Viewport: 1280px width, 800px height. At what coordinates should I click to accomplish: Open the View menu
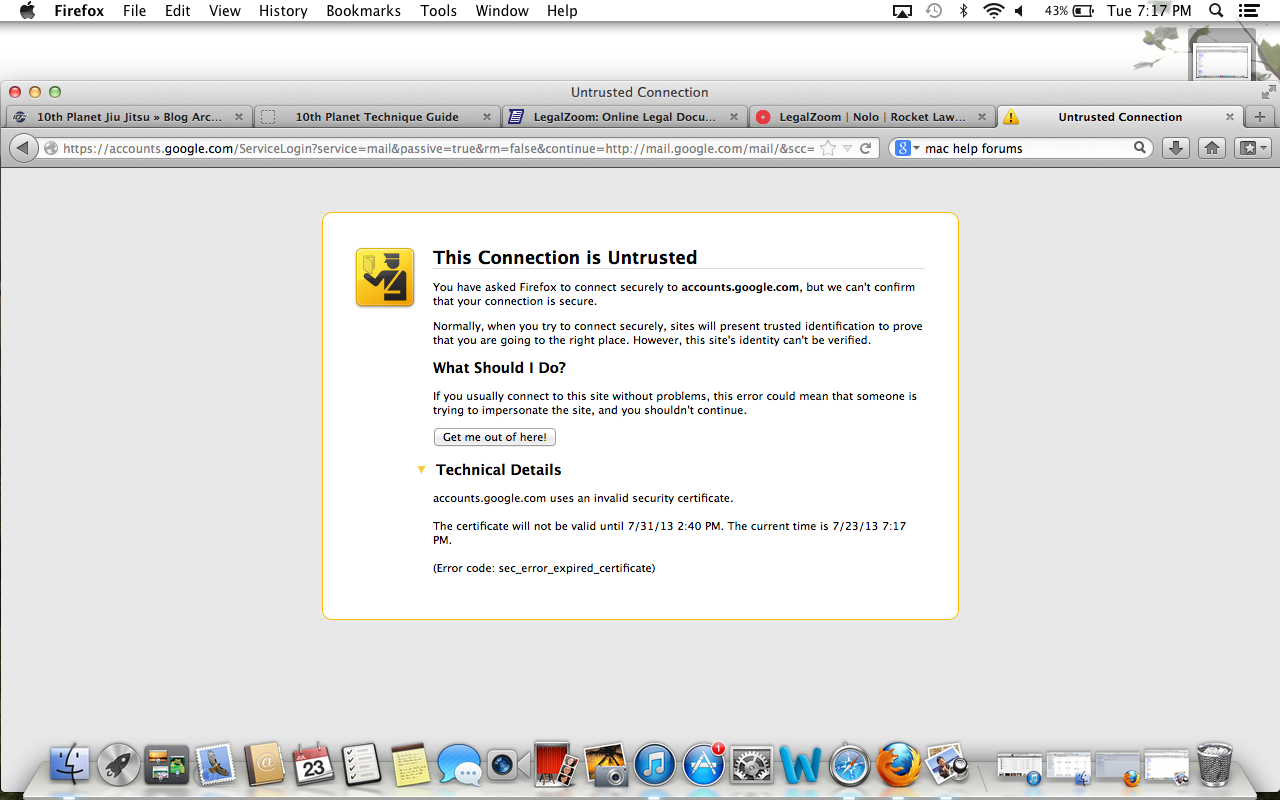coord(225,11)
